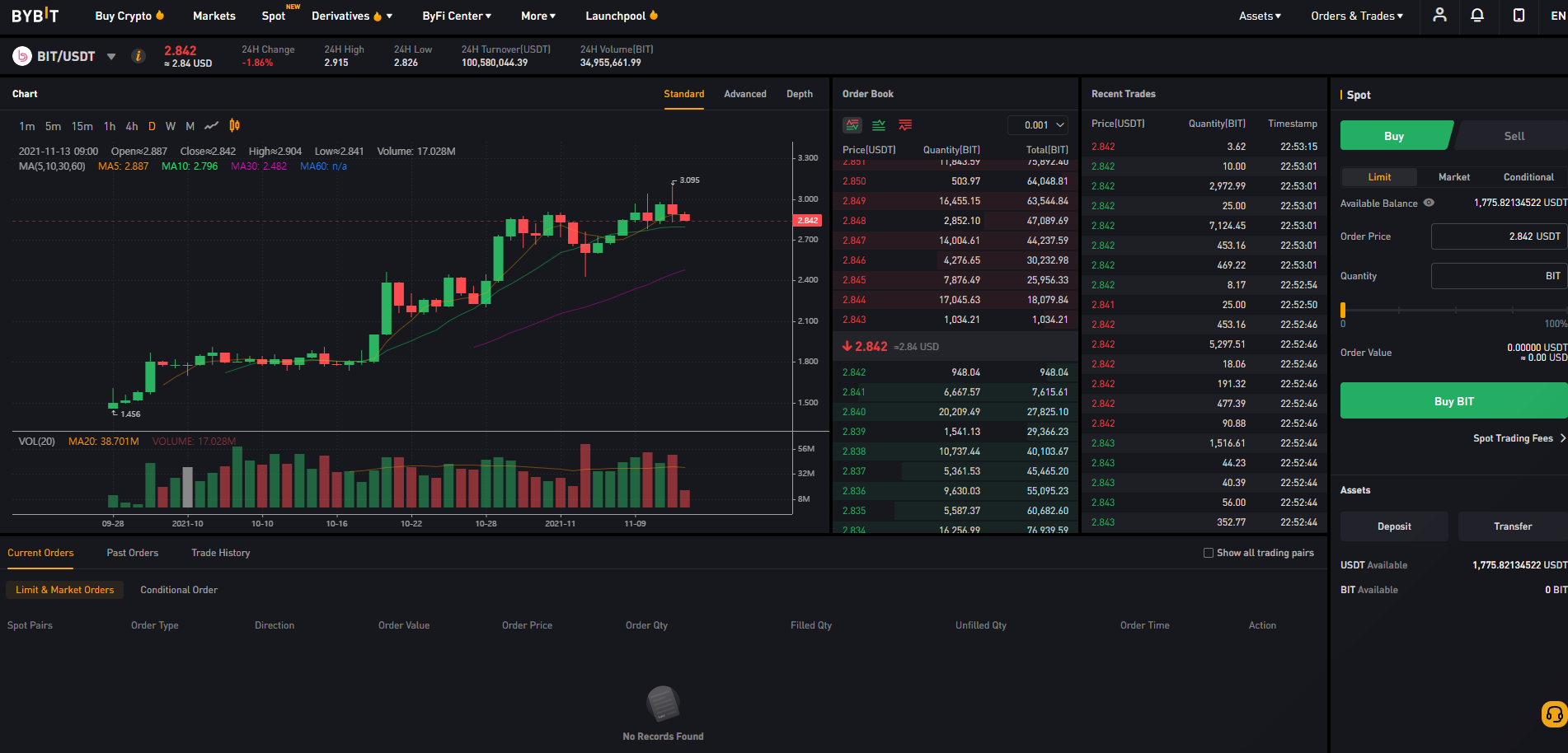Click the green Buy BIT button
The image size is (1568, 753).
tap(1454, 401)
